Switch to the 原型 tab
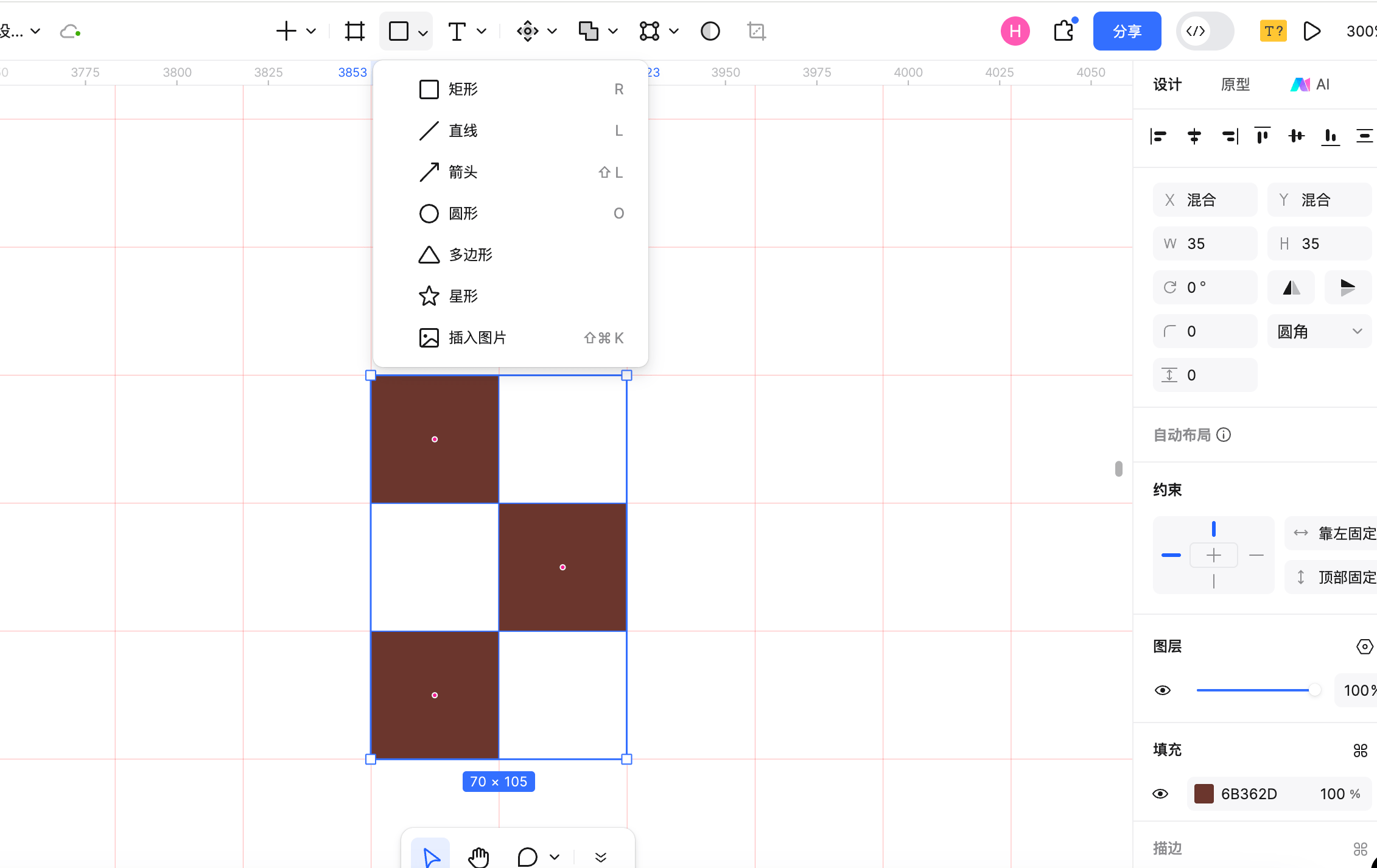The image size is (1377, 868). click(x=1235, y=85)
